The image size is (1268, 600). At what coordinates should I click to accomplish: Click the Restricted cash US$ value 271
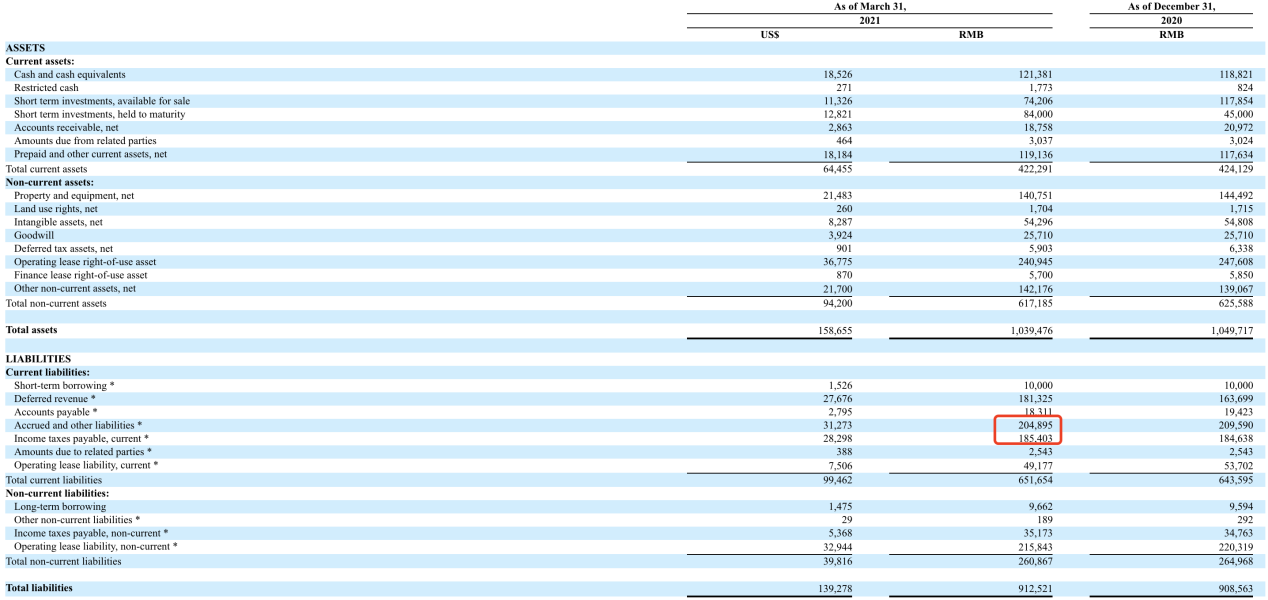843,88
